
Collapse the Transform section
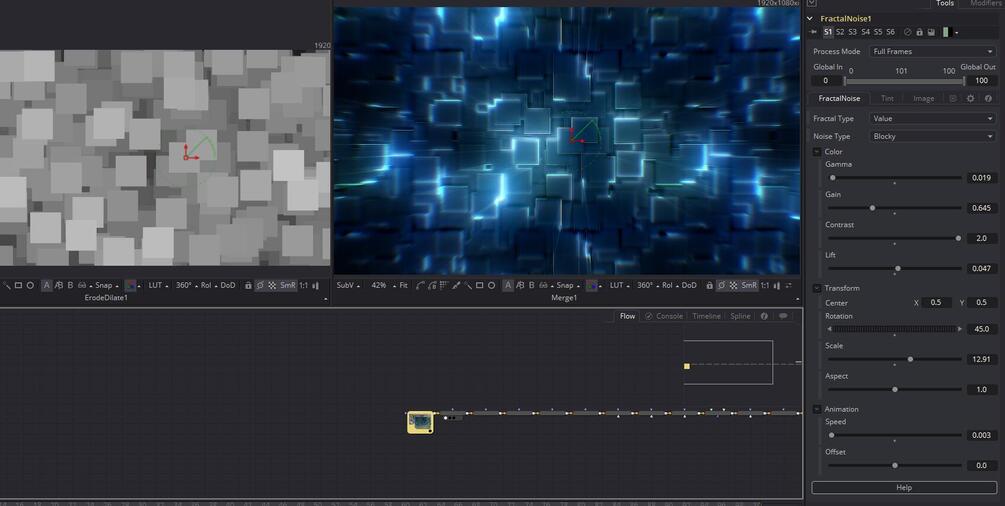[x=817, y=289]
